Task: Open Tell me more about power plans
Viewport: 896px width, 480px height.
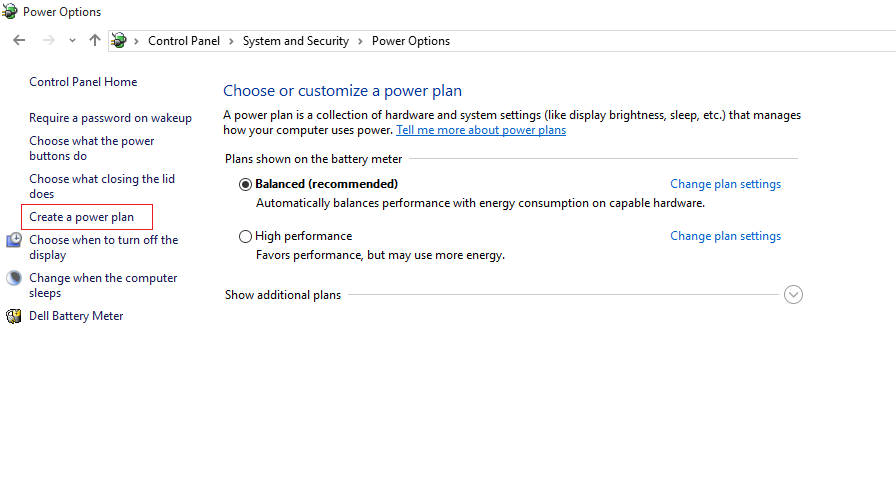Action: coord(481,130)
